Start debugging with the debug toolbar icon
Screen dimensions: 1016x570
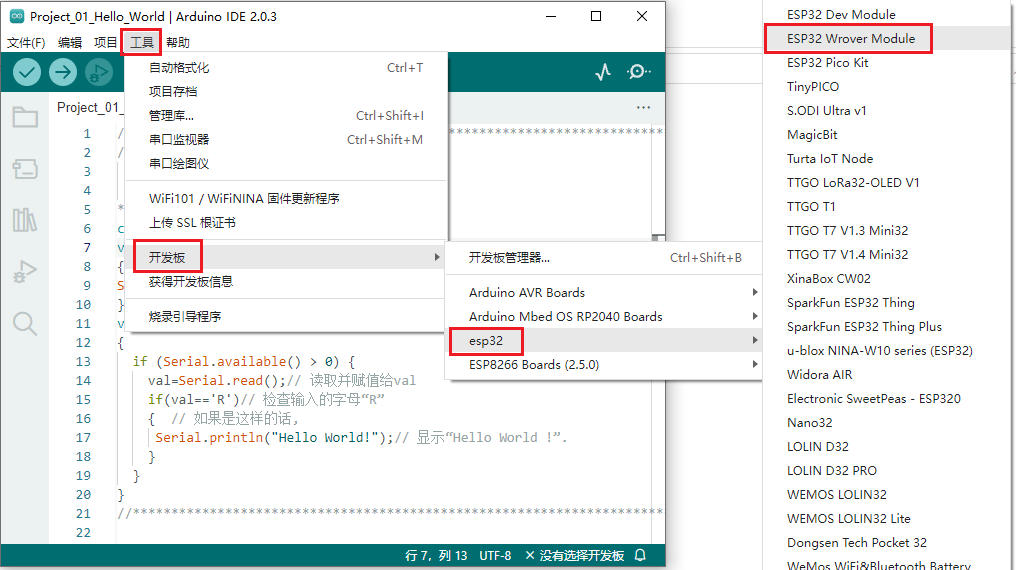[x=98, y=72]
